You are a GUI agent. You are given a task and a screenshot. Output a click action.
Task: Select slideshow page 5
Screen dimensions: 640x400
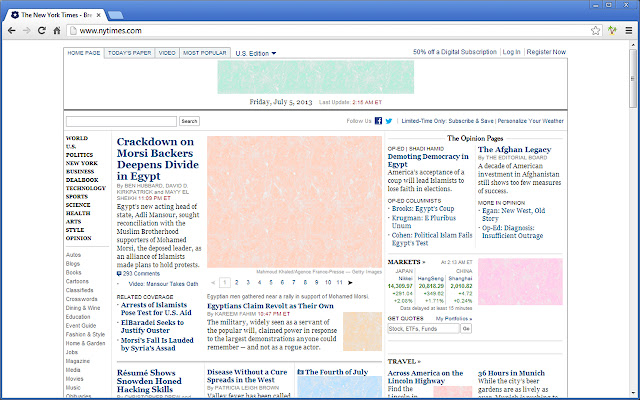(x=271, y=282)
